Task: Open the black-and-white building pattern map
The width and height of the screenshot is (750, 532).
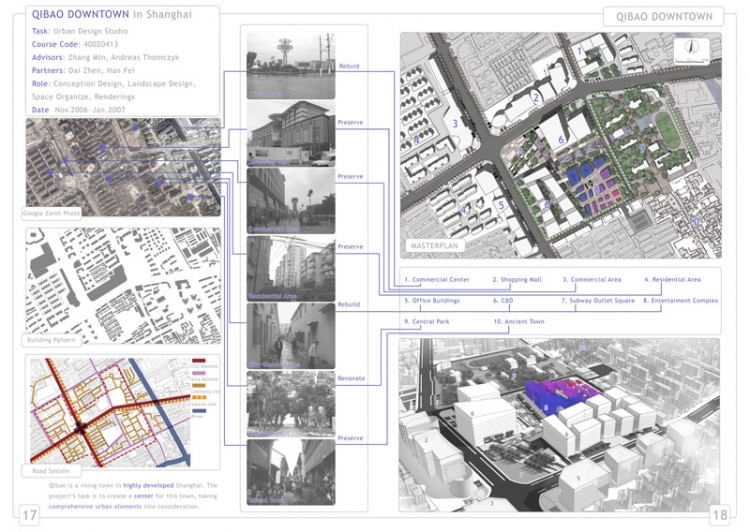Action: pyautogui.click(x=123, y=286)
